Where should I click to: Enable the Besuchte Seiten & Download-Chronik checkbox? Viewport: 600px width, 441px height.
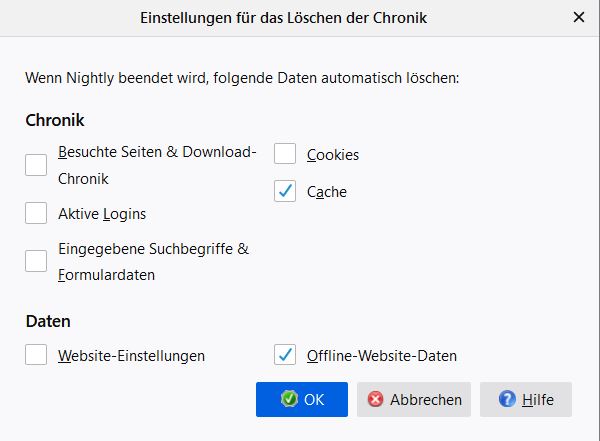pyautogui.click(x=36, y=165)
